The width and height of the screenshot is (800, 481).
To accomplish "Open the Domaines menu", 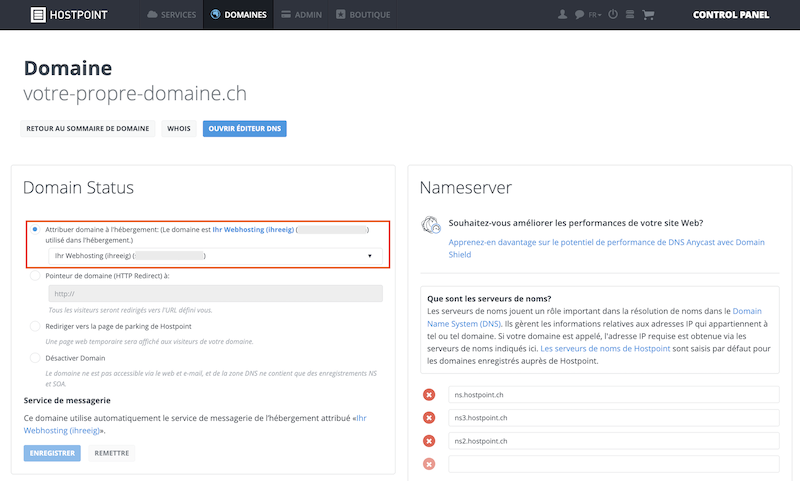I will click(238, 15).
